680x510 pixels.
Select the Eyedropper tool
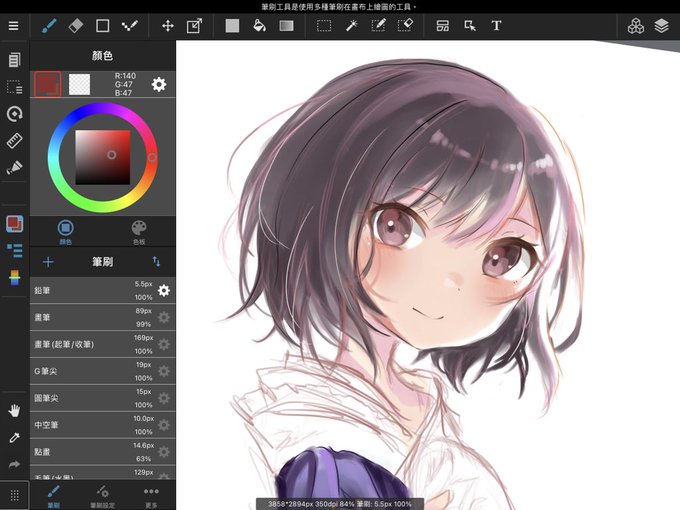[x=14, y=438]
